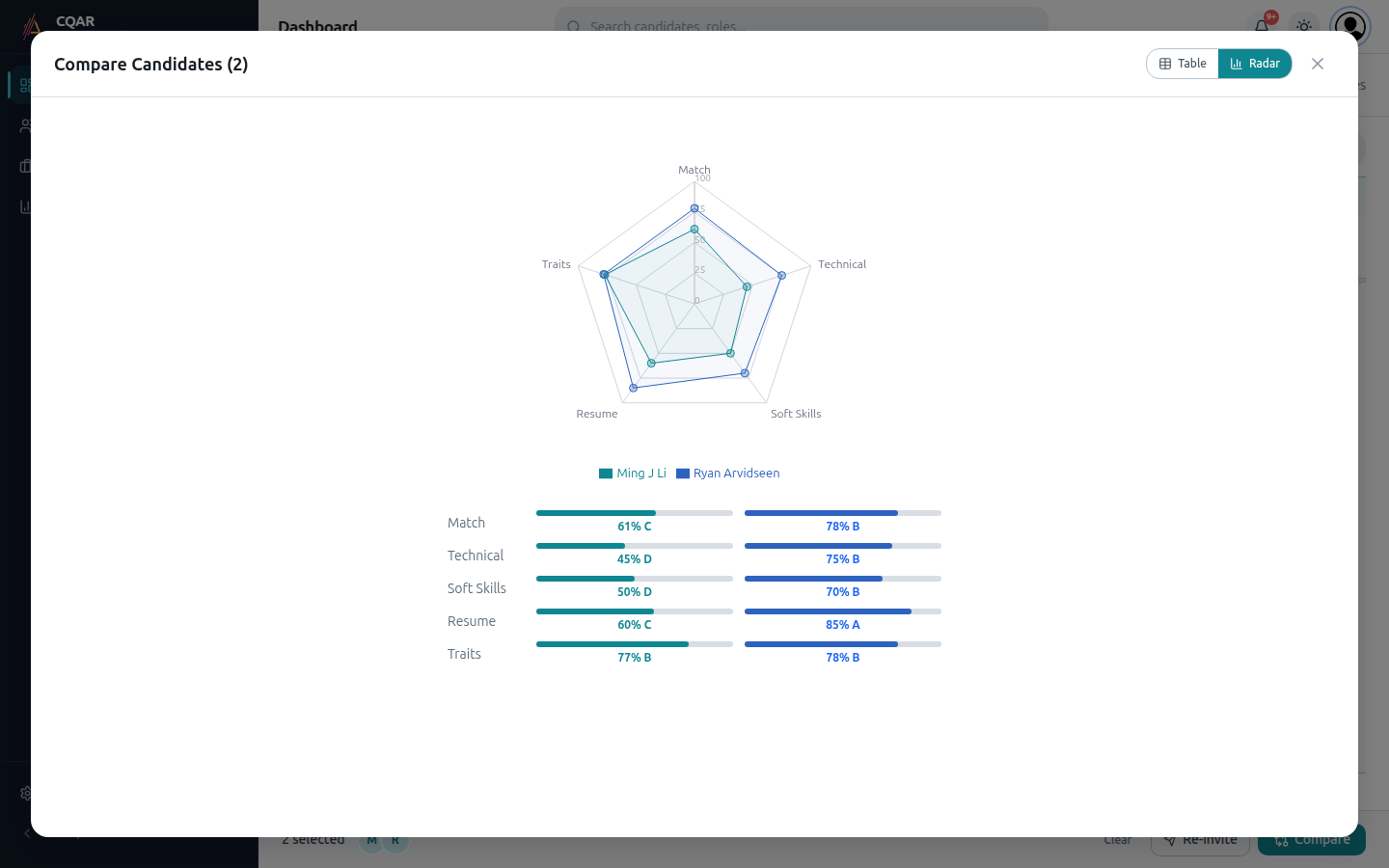
Task: Click Ryan Arvidseen's Match progress bar
Action: pyautogui.click(x=843, y=513)
